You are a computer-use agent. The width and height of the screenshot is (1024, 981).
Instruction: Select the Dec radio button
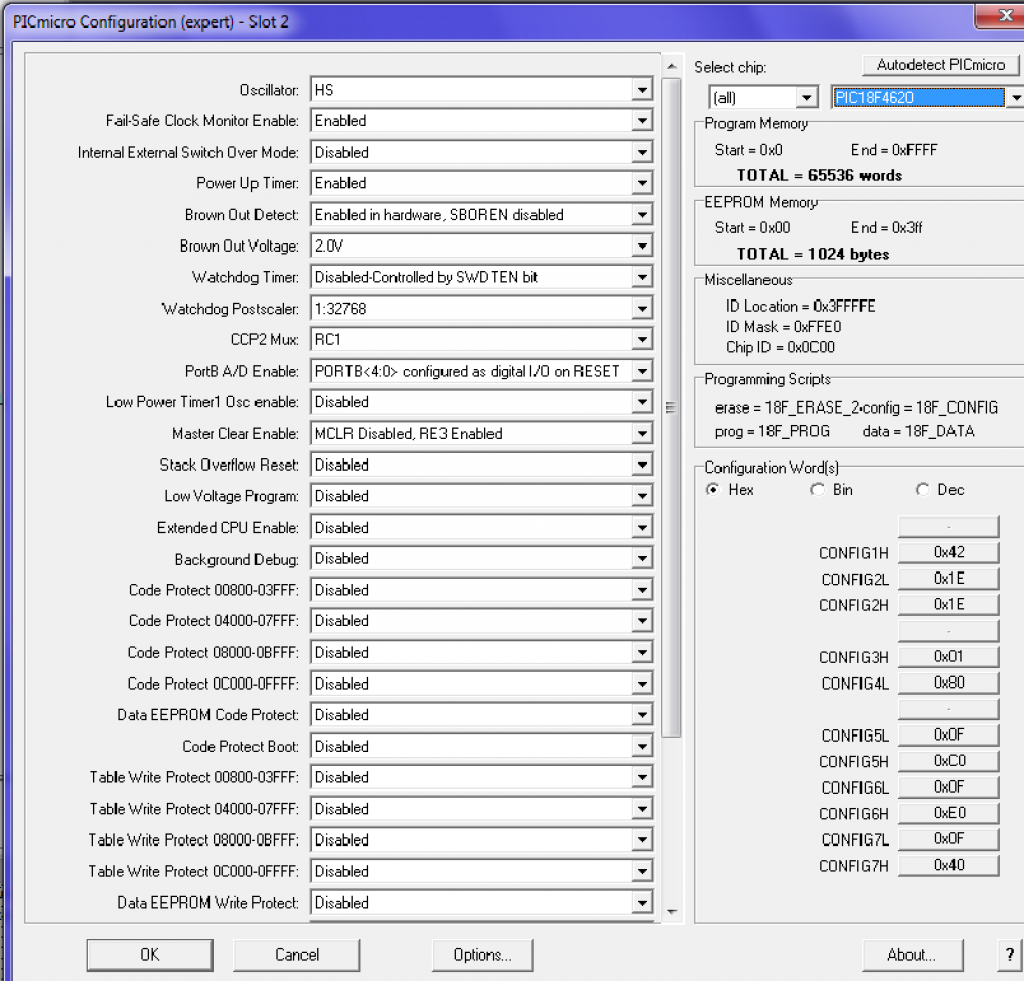[x=922, y=489]
